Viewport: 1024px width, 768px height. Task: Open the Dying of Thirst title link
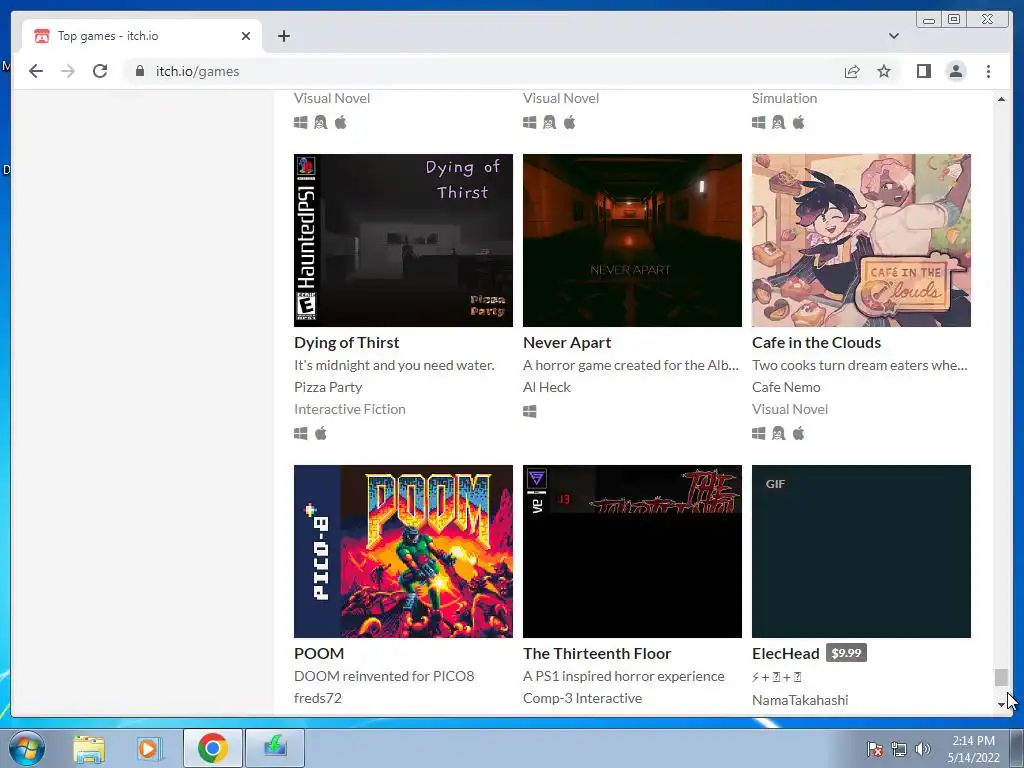tap(346, 343)
